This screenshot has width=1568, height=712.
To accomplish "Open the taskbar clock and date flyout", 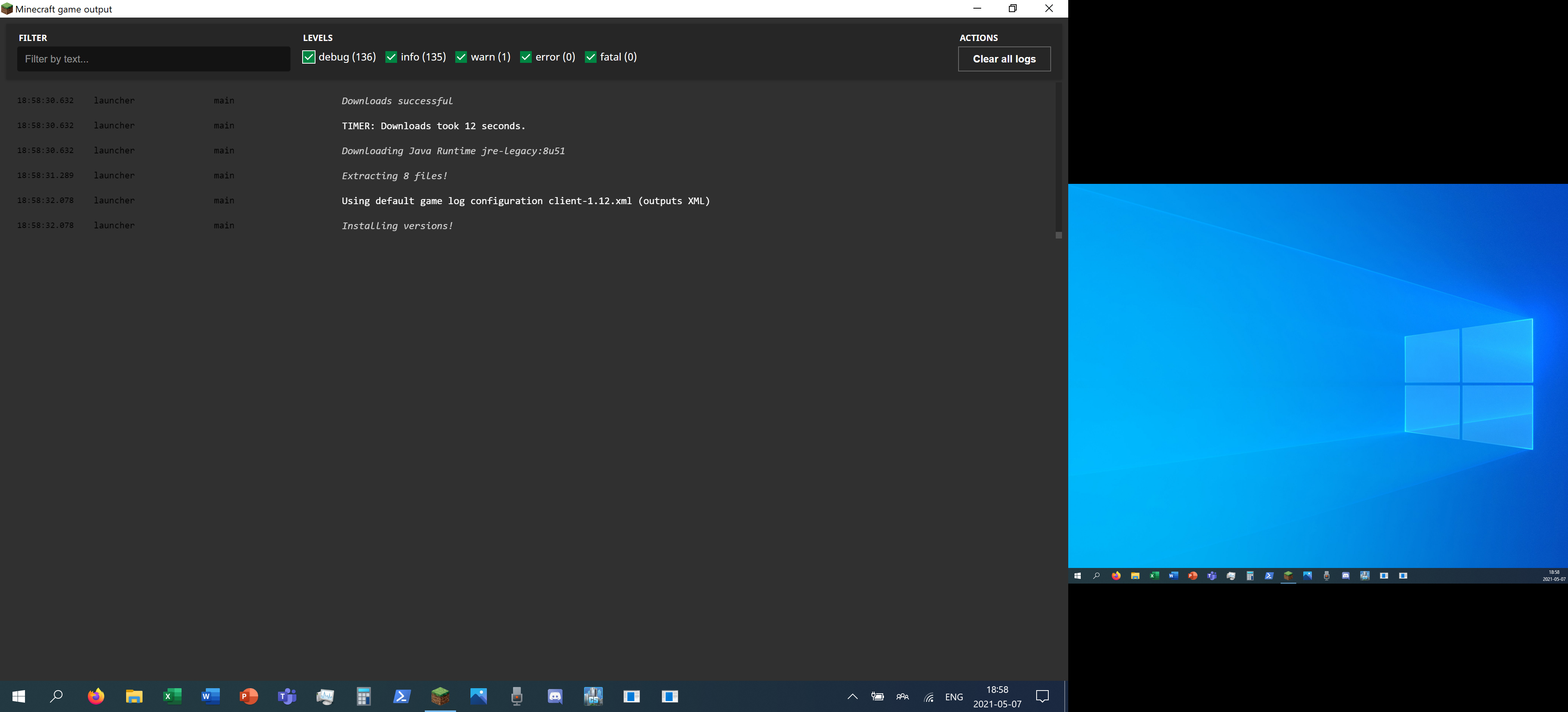I will coord(997,697).
